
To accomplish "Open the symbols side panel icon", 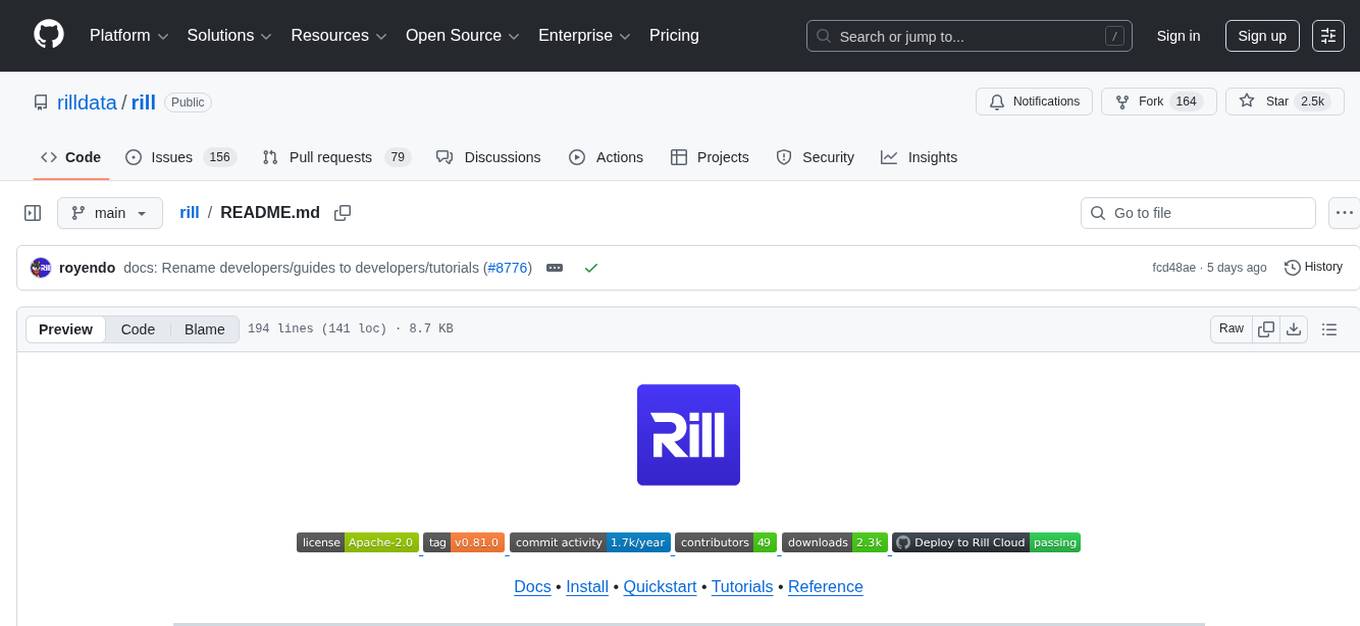I will coord(32,212).
